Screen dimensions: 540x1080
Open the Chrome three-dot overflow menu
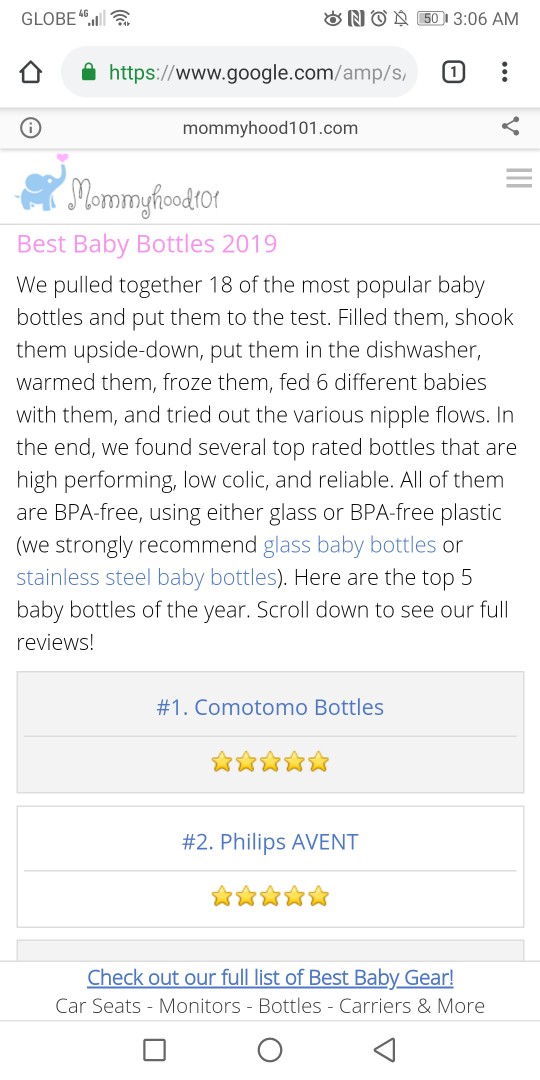tap(505, 72)
